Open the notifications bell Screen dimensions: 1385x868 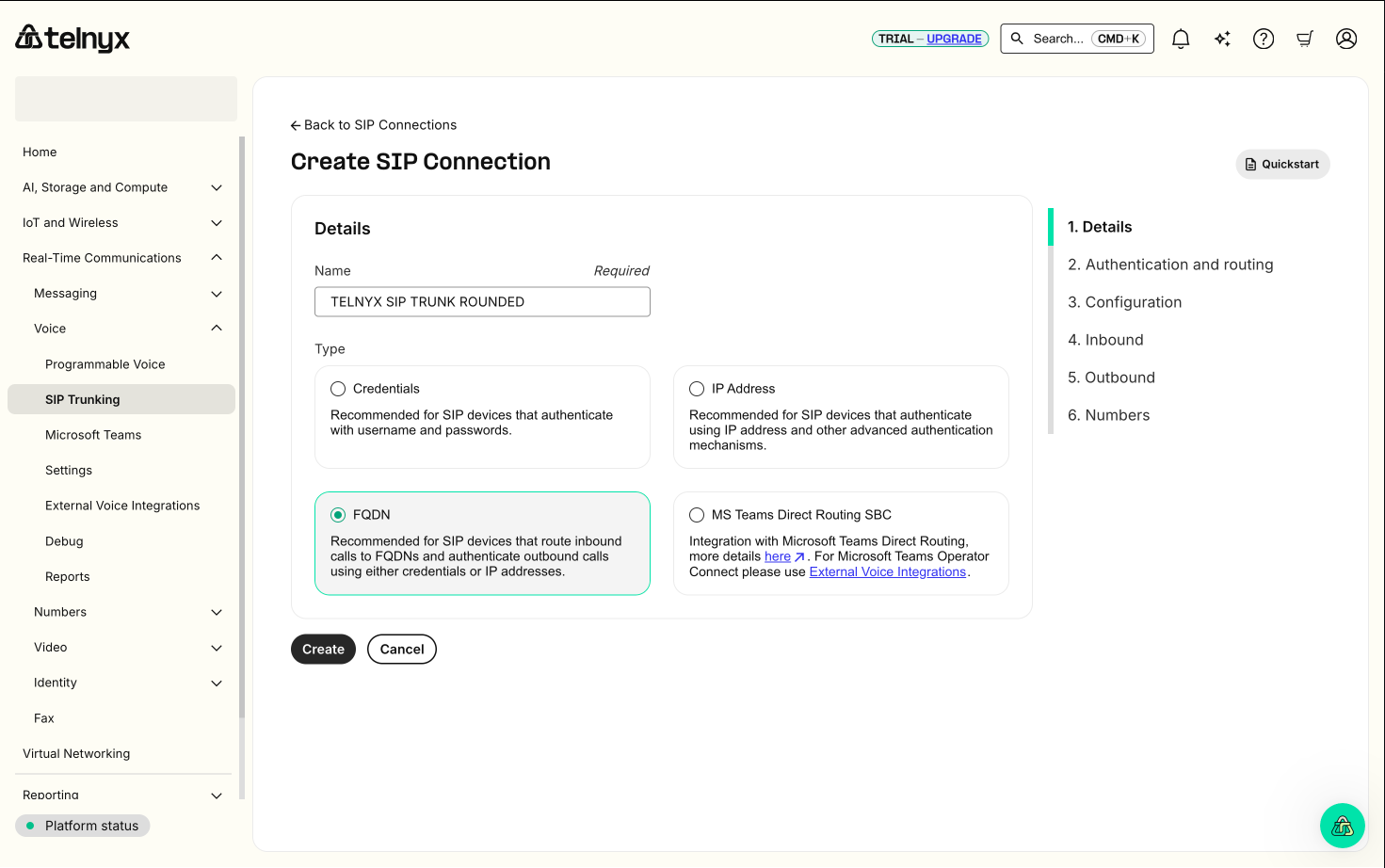(1181, 39)
